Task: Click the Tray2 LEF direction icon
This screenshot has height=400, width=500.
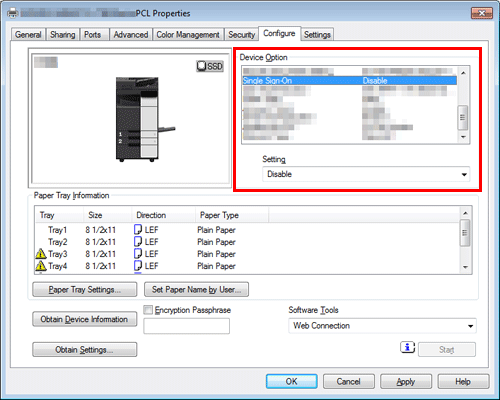Action: click(x=138, y=242)
